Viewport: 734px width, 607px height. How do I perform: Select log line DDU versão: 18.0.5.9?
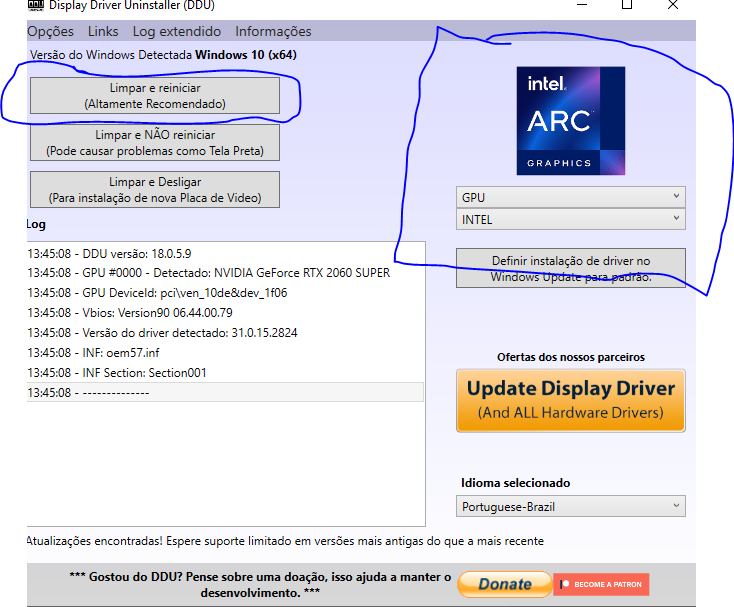coord(226,254)
